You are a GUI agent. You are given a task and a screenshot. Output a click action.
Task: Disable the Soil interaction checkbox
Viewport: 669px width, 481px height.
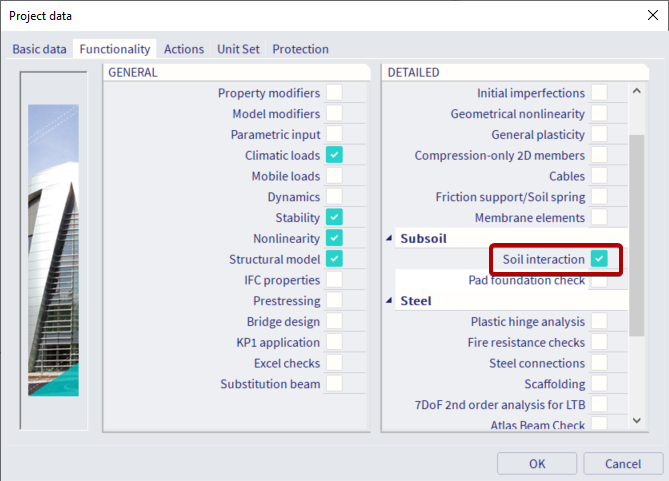599,259
